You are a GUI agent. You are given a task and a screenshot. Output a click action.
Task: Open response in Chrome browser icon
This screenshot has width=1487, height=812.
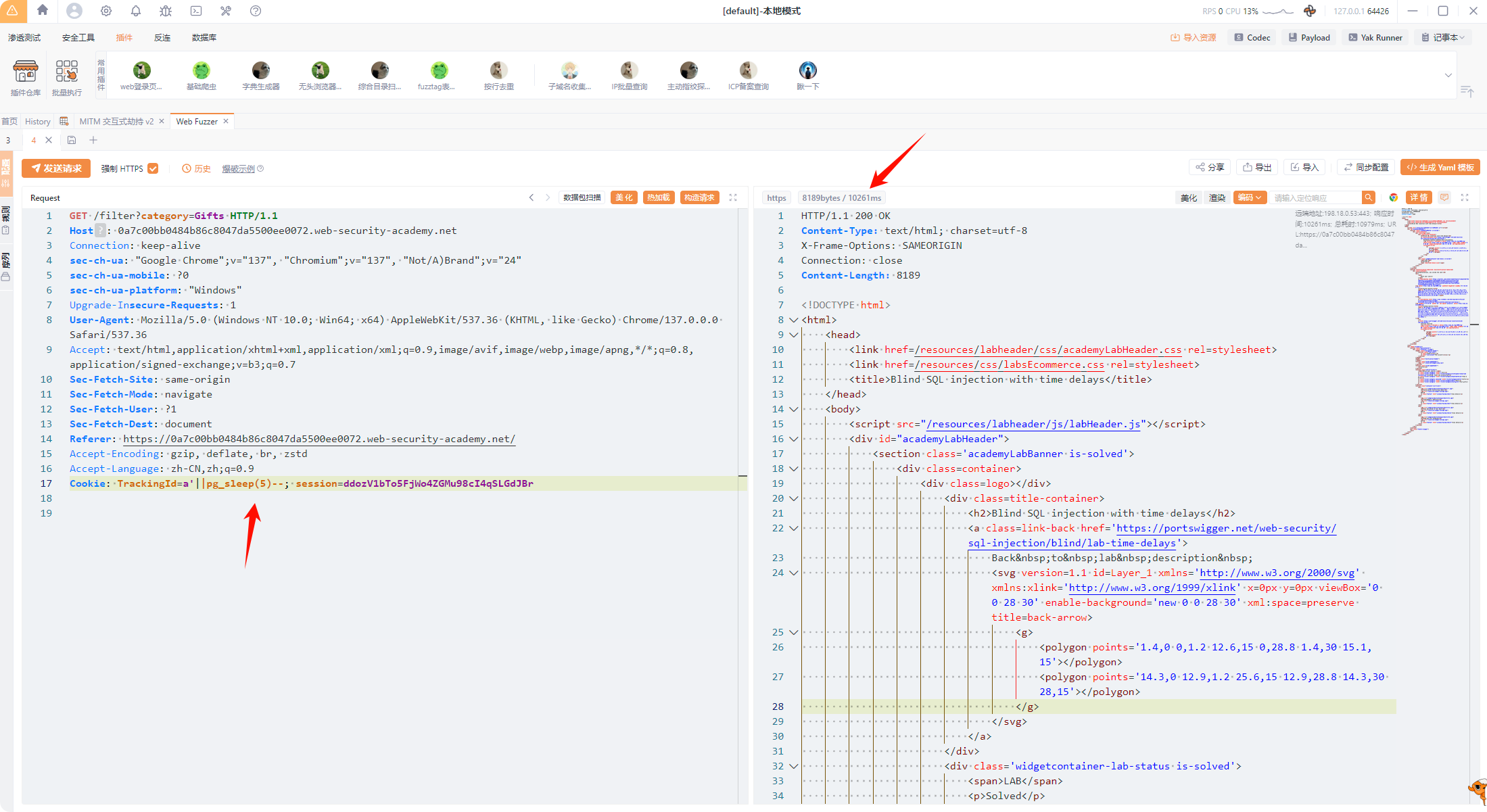tap(1393, 197)
